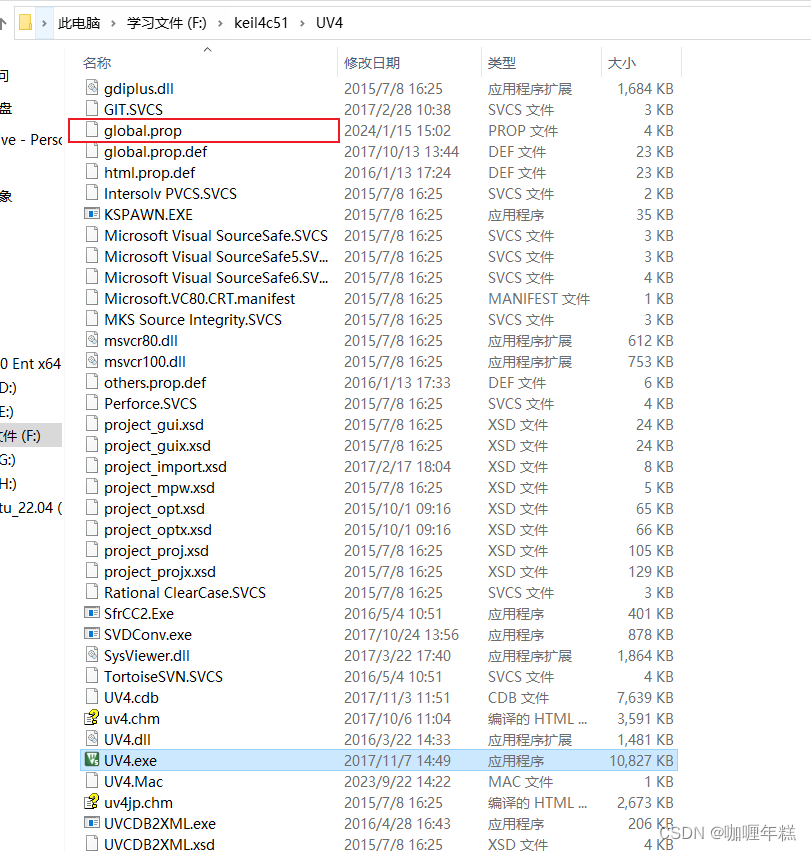Click the KSPAWN.EXE application icon
The height and width of the screenshot is (851, 811).
[92, 214]
